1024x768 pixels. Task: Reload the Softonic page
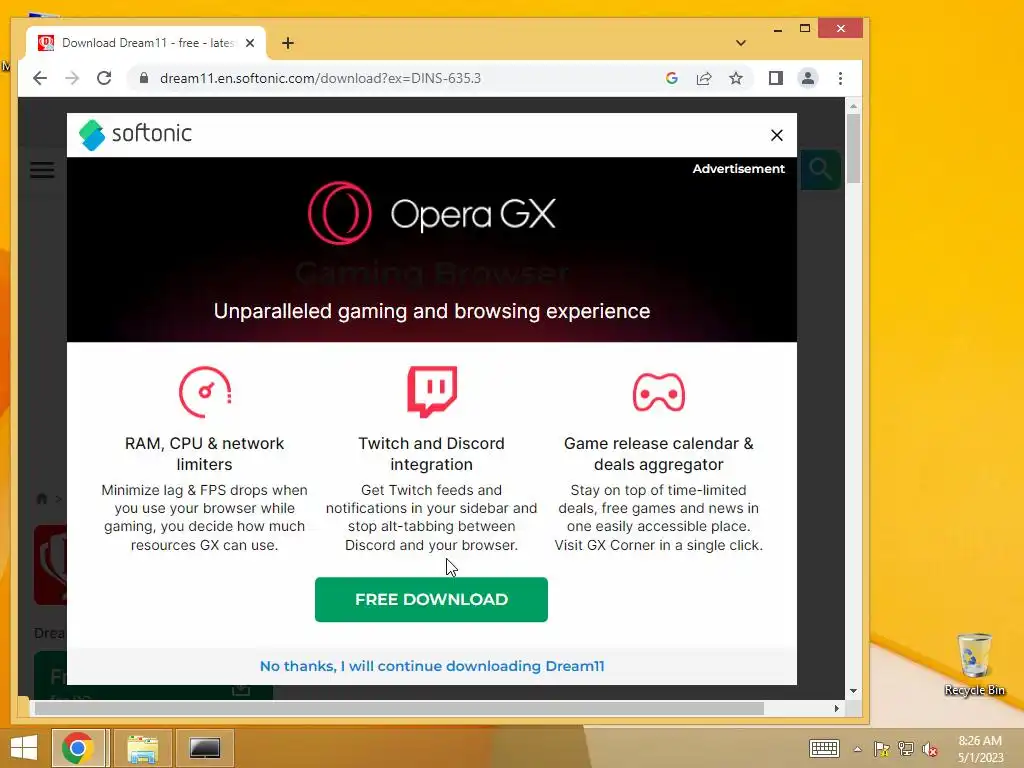[x=104, y=78]
